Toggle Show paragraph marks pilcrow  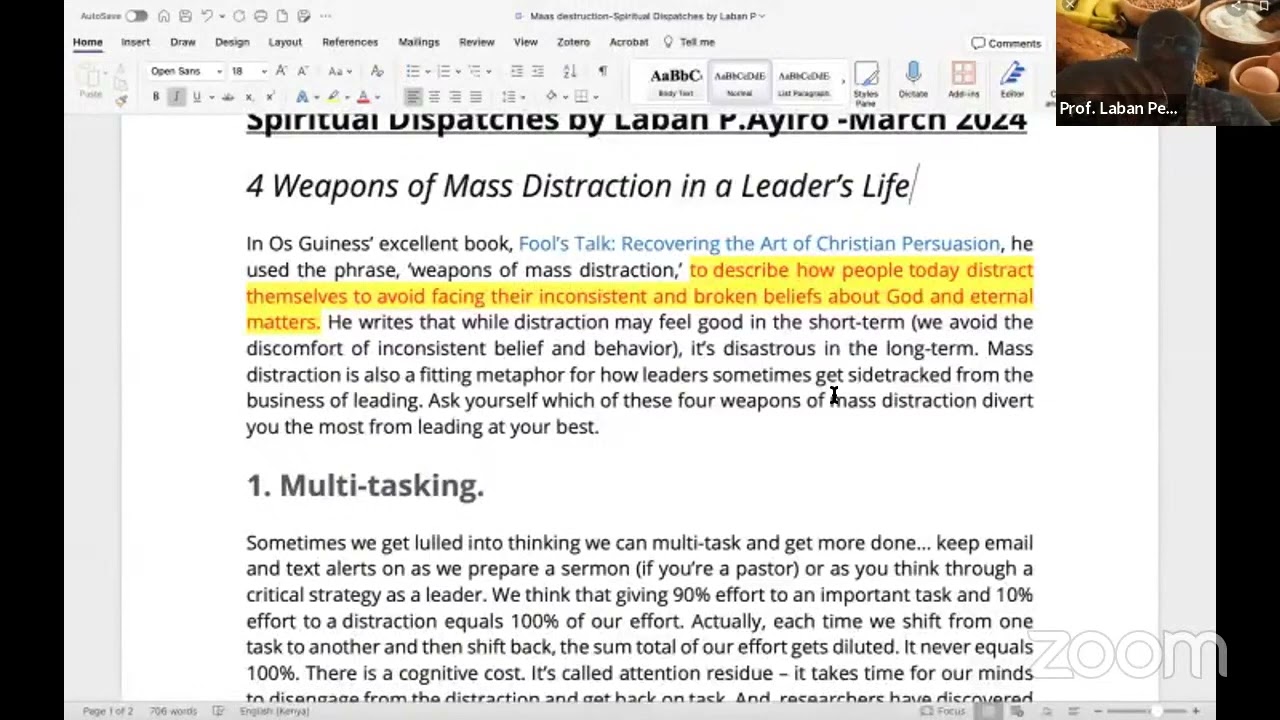pyautogui.click(x=602, y=71)
